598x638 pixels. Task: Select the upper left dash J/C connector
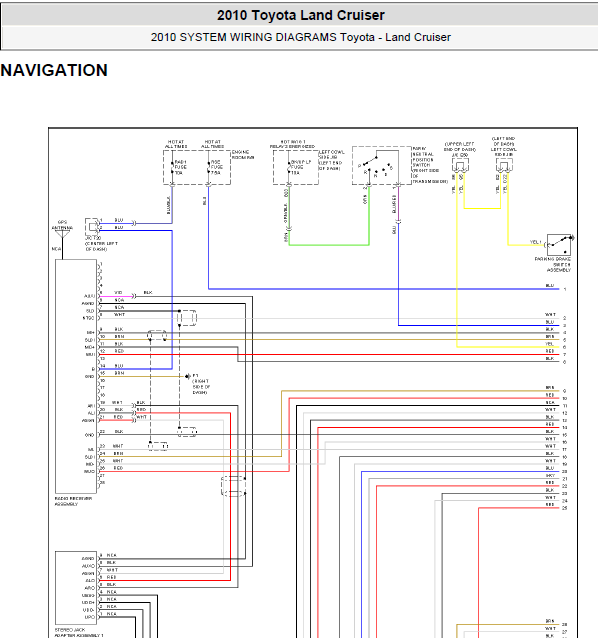461,166
